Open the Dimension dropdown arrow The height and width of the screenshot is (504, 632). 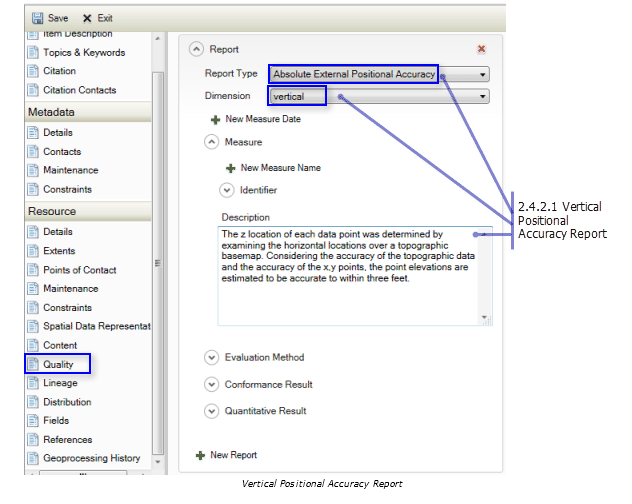482,96
